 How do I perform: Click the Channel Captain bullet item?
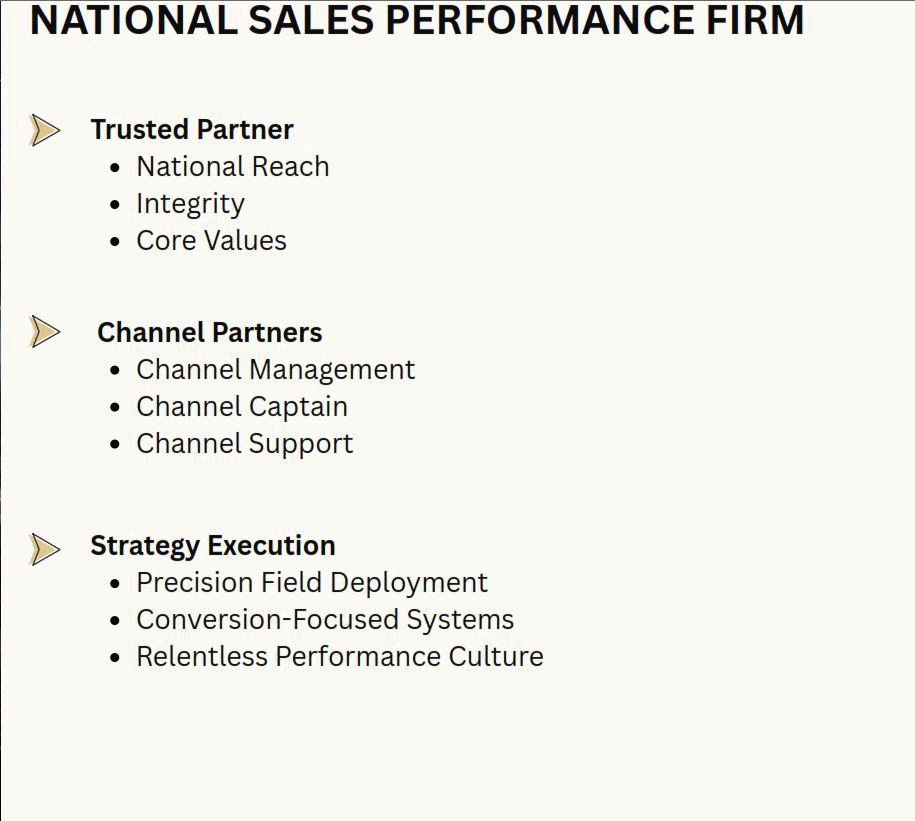coord(242,407)
